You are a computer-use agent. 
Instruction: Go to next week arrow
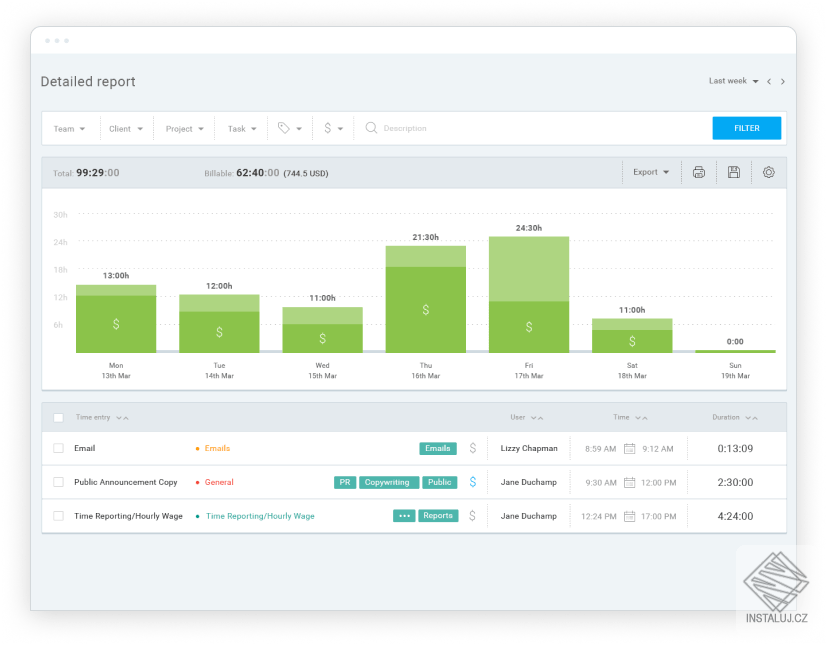click(783, 82)
